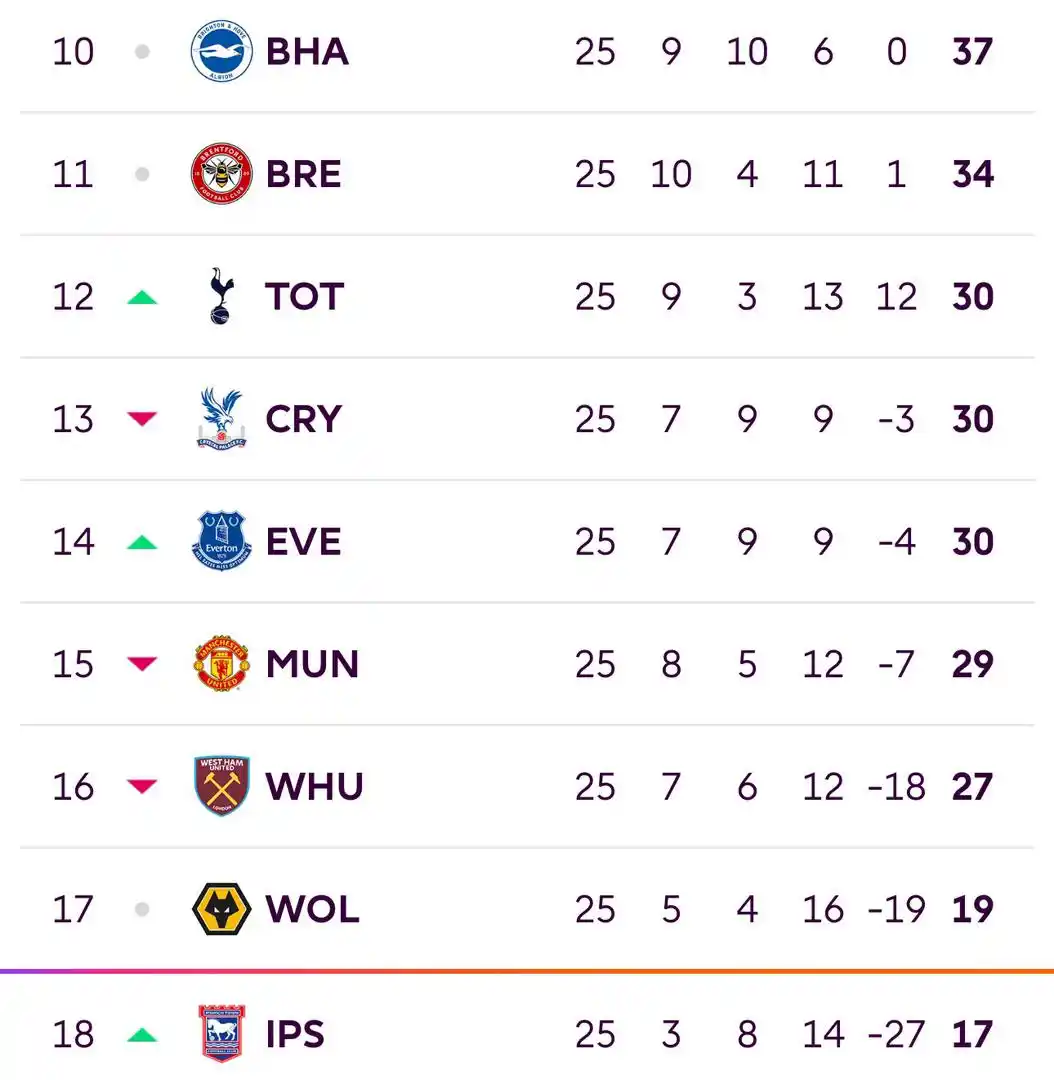Click the red down arrow beside MUN
The width and height of the screenshot is (1054, 1080).
[x=142, y=664]
